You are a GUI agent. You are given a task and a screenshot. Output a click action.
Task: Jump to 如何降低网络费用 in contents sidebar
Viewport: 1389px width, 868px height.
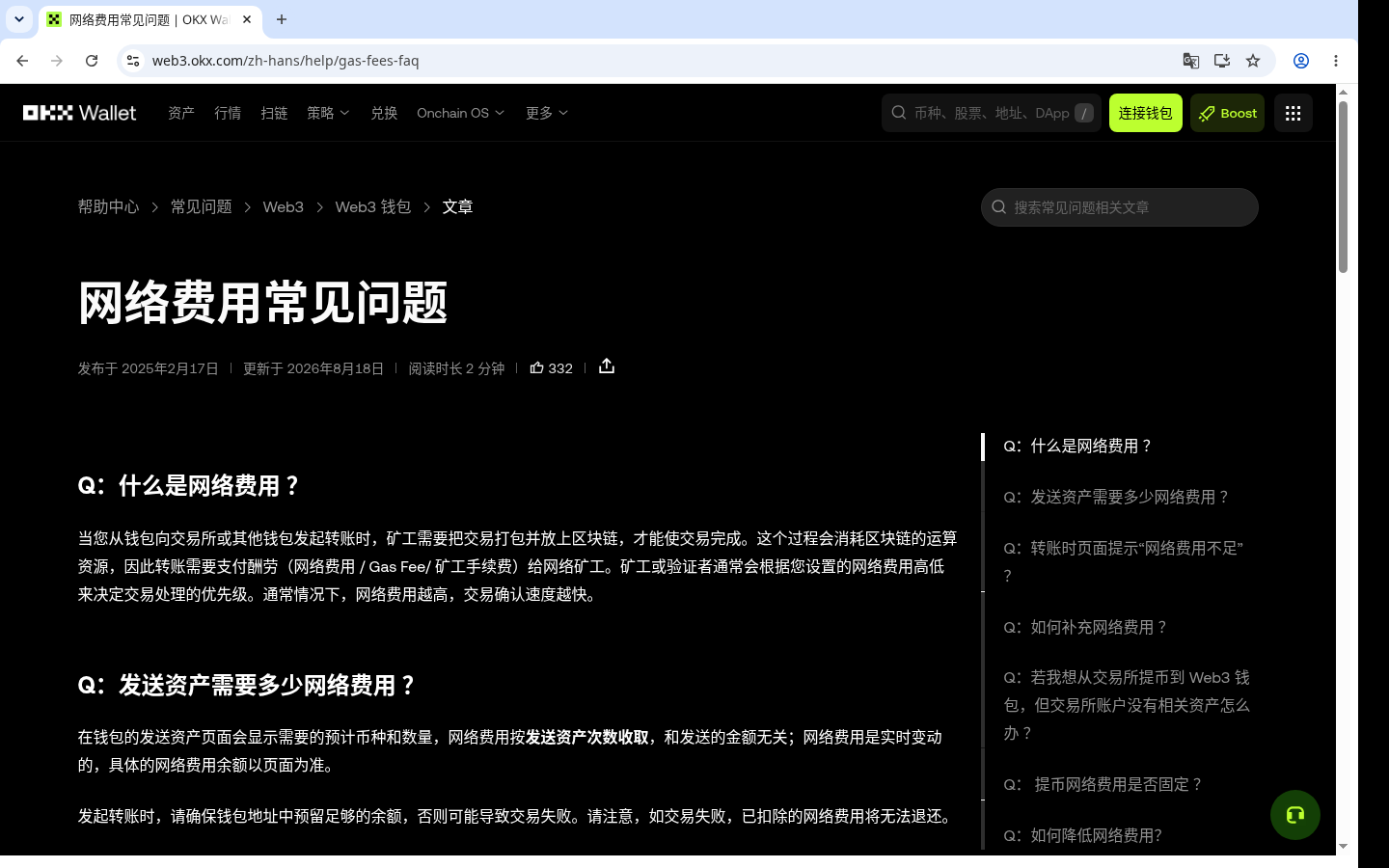coord(1082,836)
